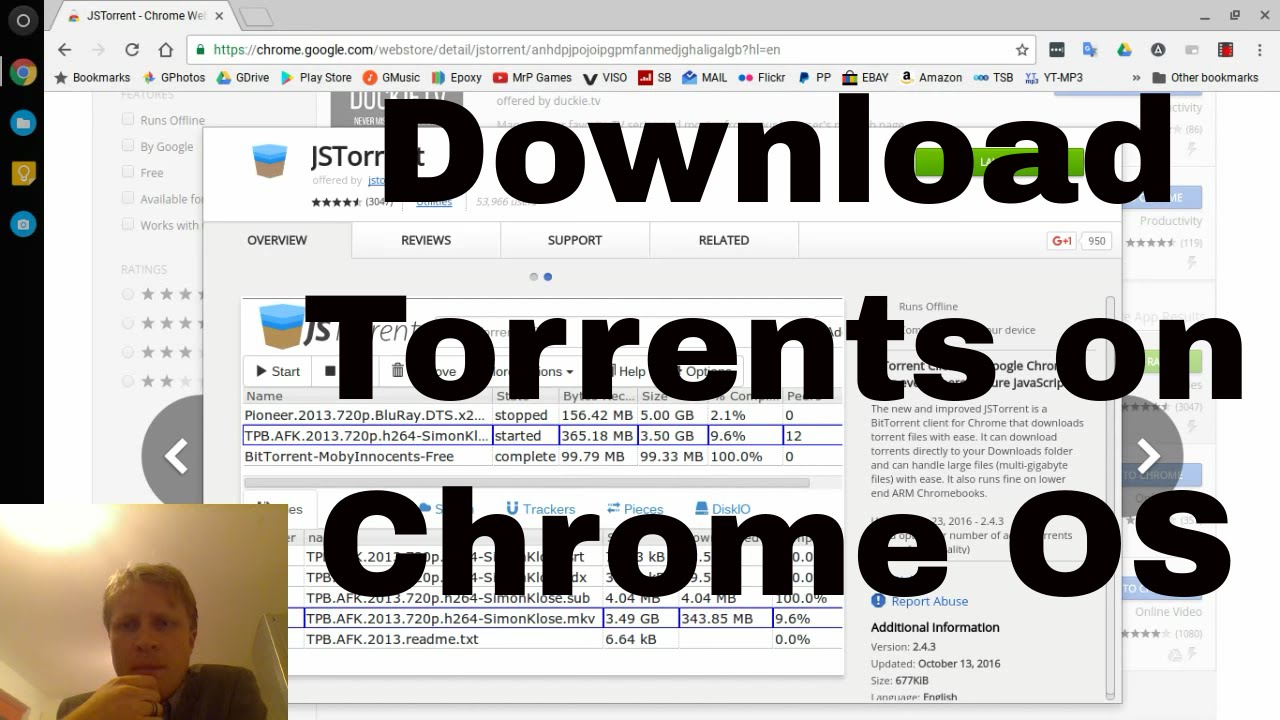Open the Bookmarks star folder on the bar
Image resolution: width=1280 pixels, height=720 pixels.
coord(92,77)
